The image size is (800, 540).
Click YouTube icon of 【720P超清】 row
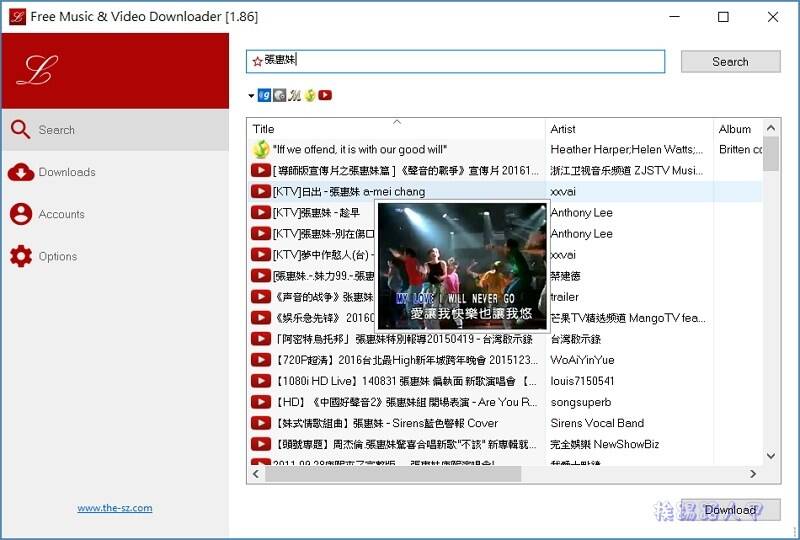[261, 360]
